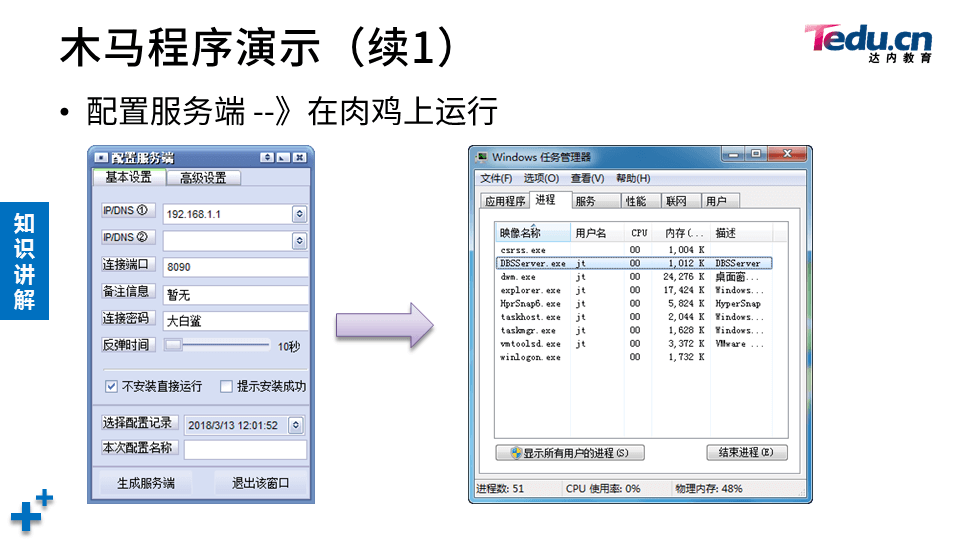Image resolution: width=960 pixels, height=540 pixels.
Task: Click the Tedu.cn logo
Action: coord(868,43)
